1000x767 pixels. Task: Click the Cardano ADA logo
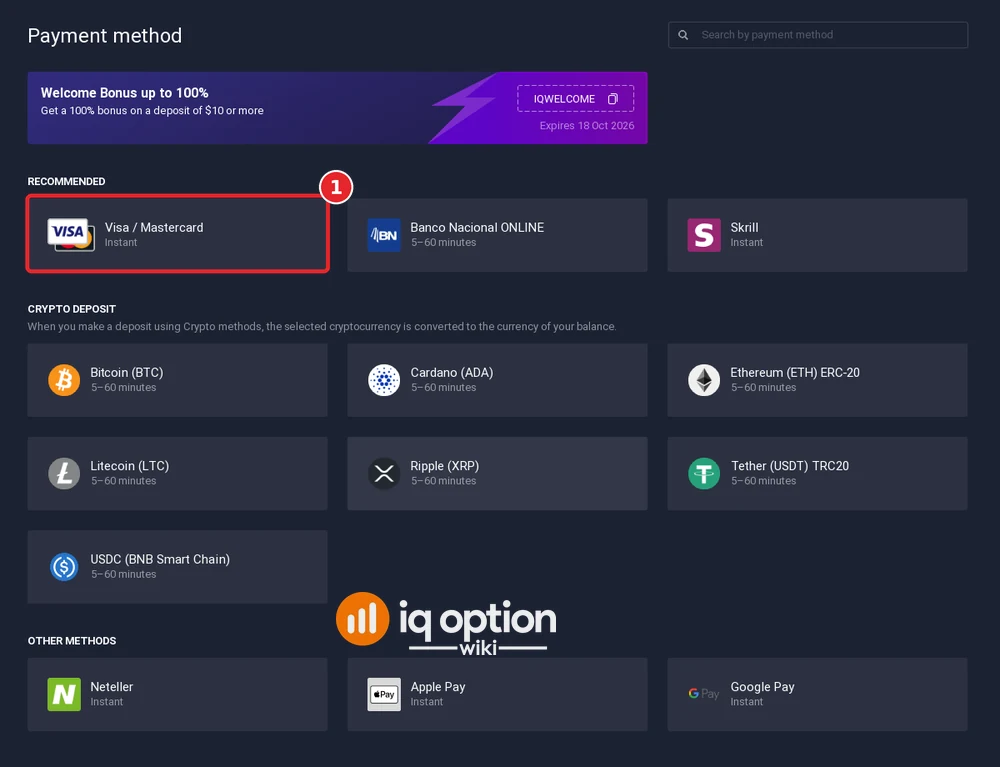click(x=384, y=380)
